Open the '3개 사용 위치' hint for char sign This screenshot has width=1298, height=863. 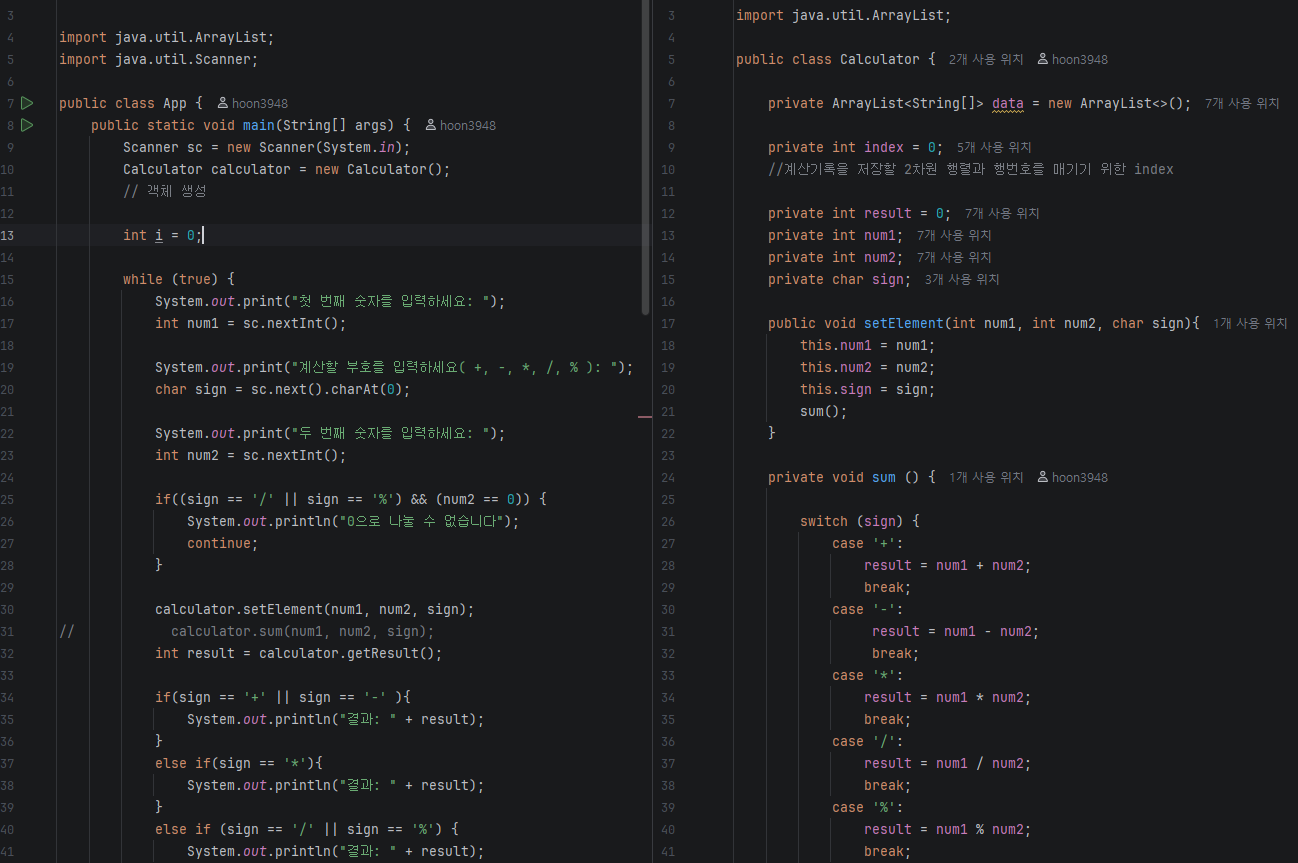[962, 279]
